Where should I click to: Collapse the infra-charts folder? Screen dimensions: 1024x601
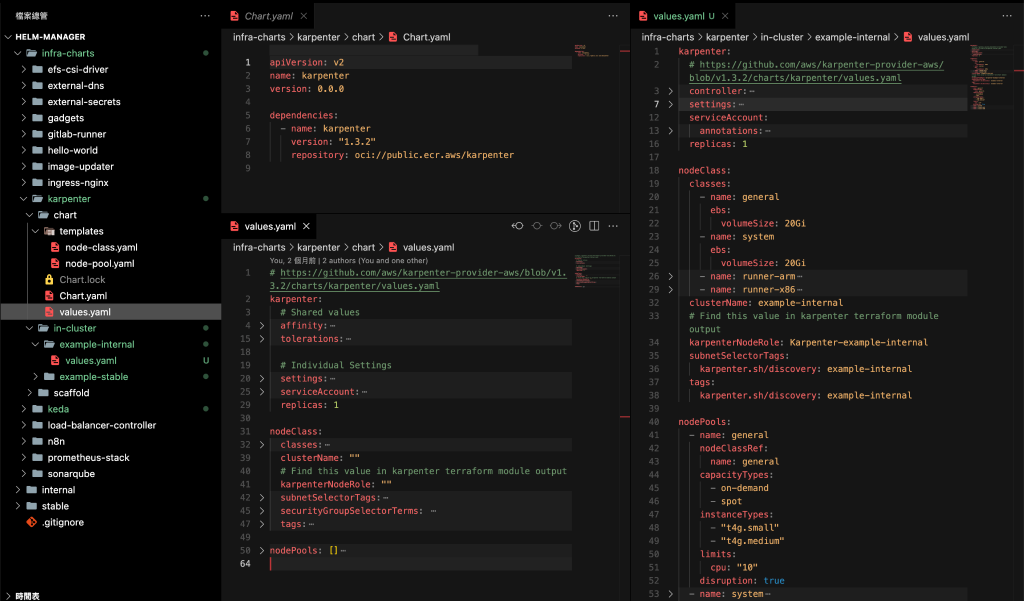pos(18,53)
